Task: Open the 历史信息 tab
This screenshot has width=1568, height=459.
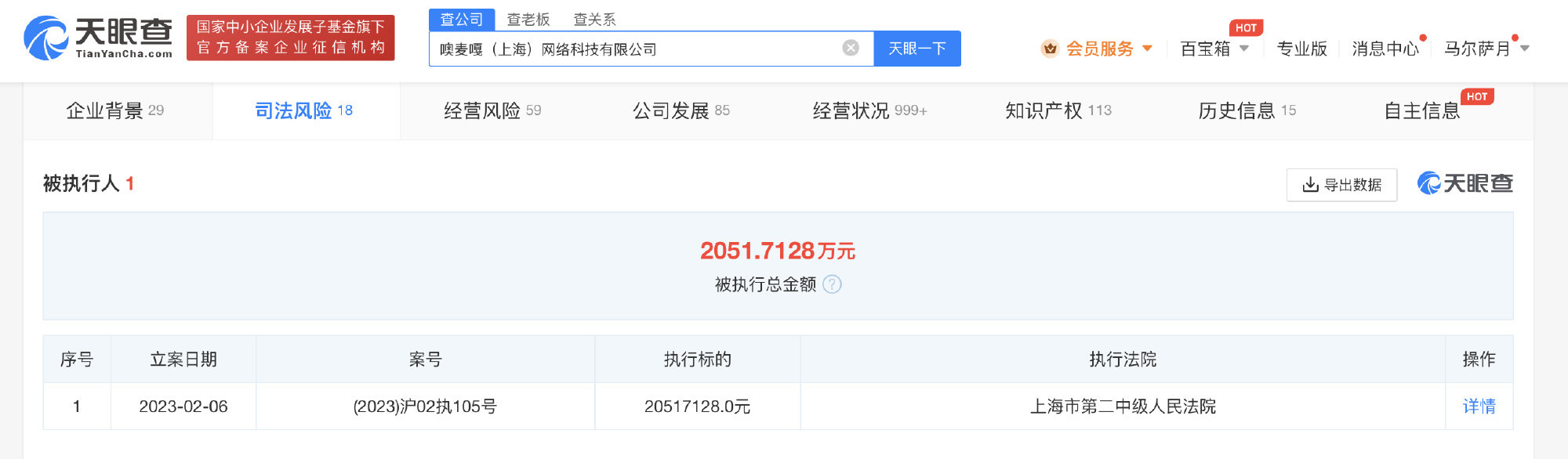Action: [x=1247, y=110]
